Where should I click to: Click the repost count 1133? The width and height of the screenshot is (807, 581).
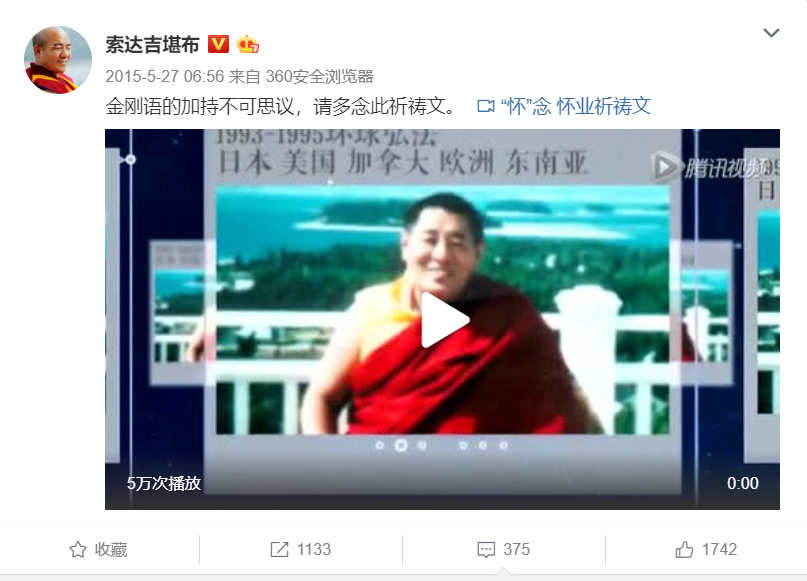(x=314, y=550)
